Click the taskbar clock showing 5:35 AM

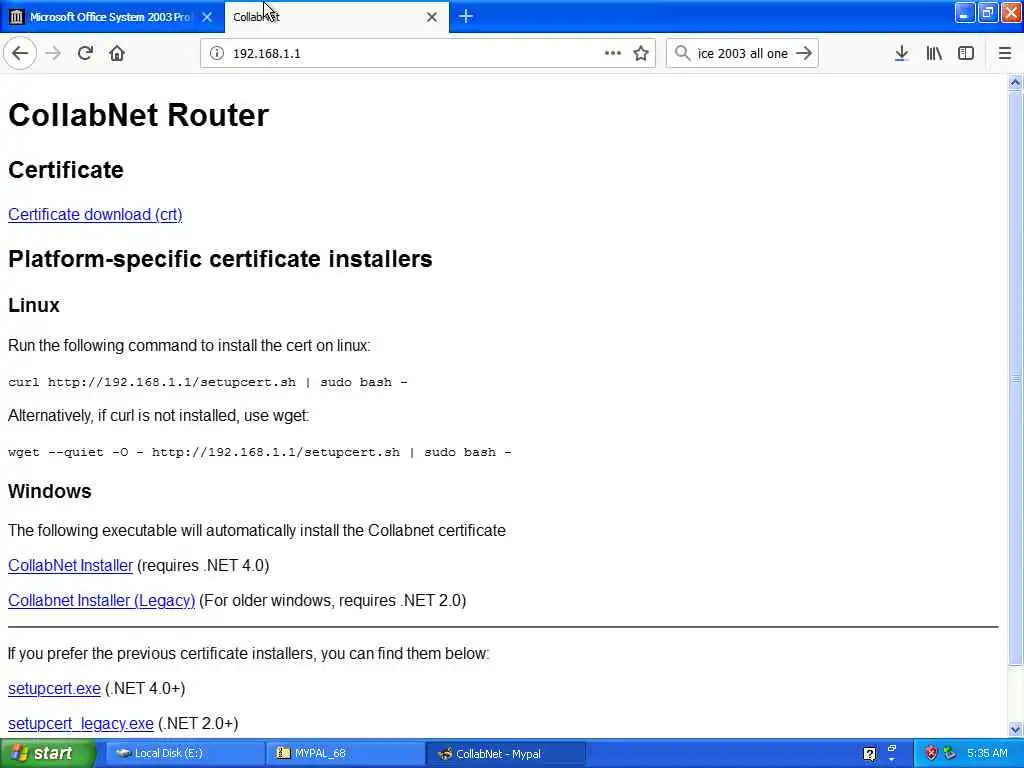coord(987,754)
